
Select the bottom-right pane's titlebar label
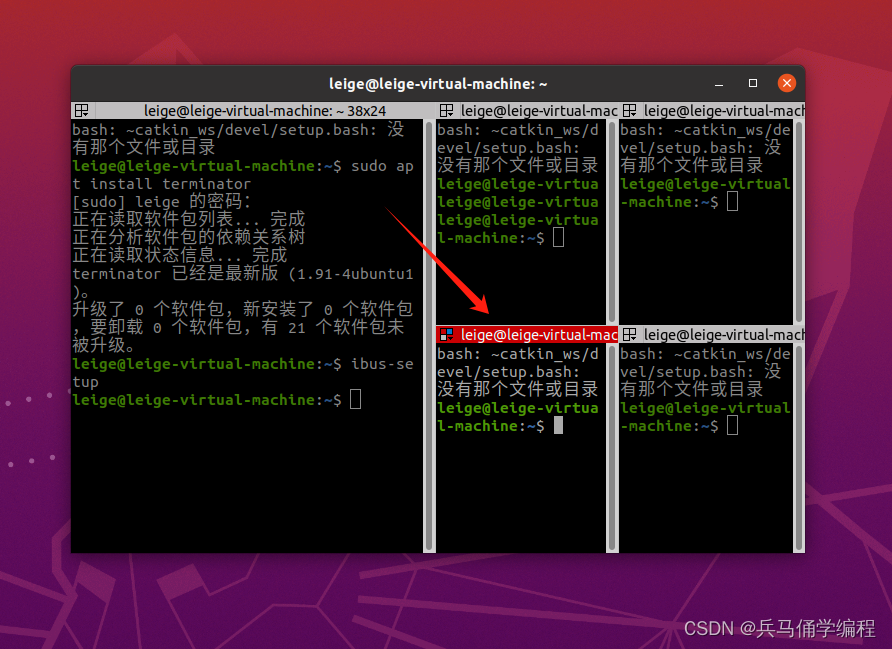coord(724,334)
